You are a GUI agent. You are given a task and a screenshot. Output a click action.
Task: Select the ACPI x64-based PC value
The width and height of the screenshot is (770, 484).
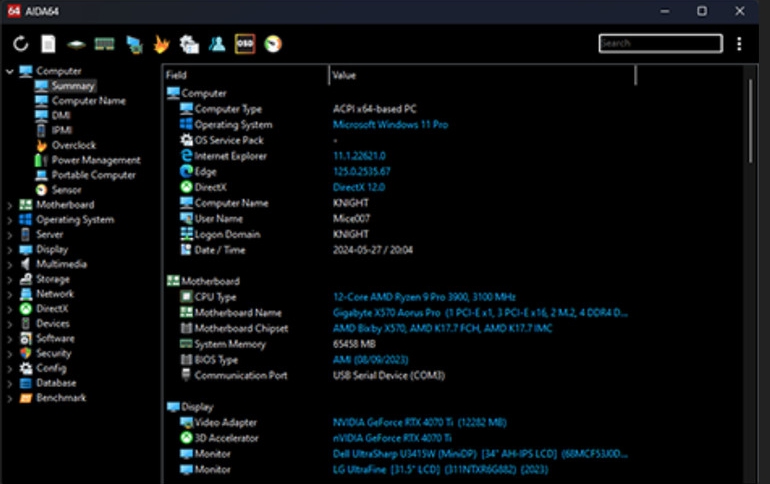click(375, 109)
